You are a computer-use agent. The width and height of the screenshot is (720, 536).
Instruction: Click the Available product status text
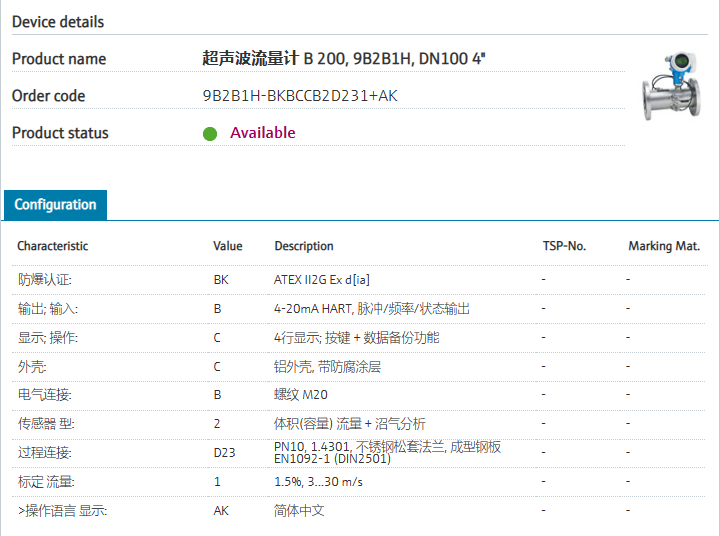pyautogui.click(x=262, y=133)
